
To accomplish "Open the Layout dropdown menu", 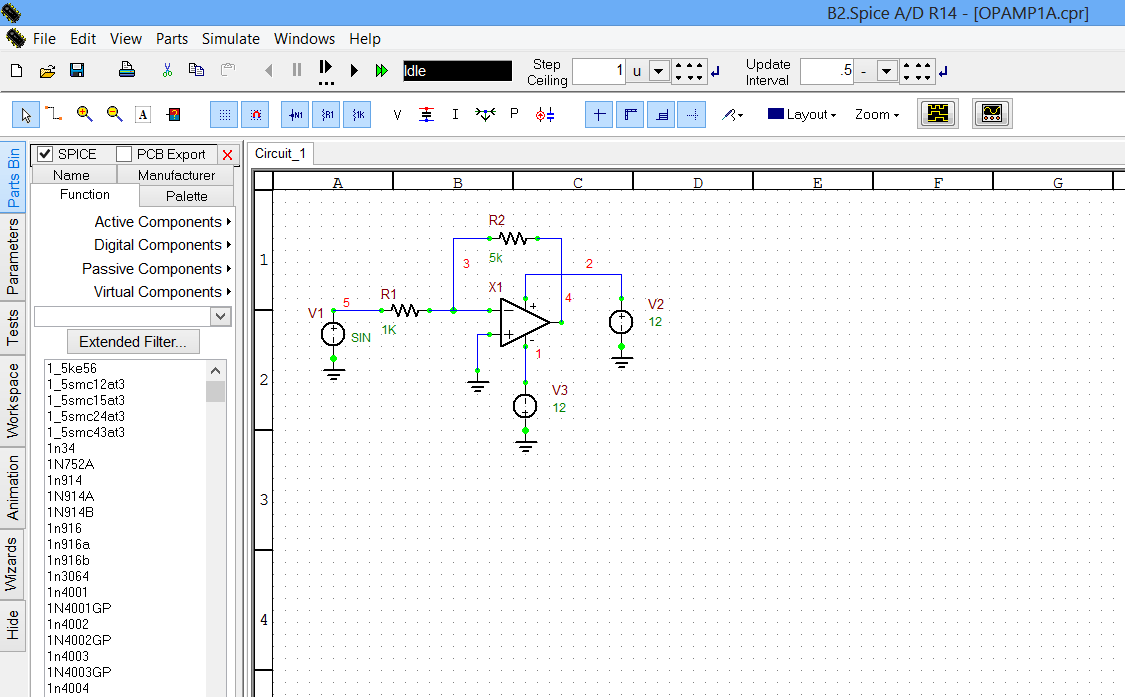I will [x=802, y=115].
